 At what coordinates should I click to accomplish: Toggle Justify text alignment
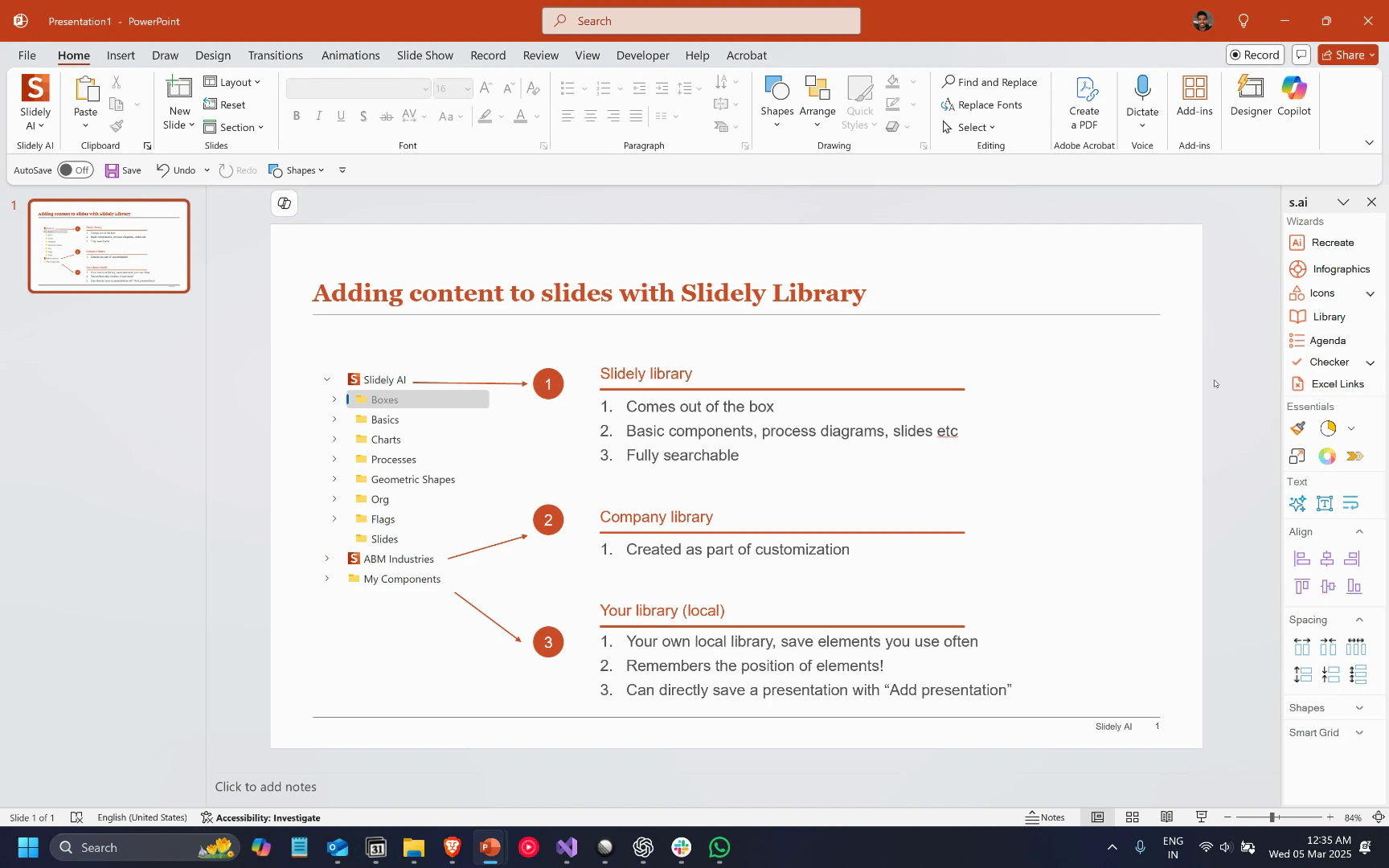point(636,117)
